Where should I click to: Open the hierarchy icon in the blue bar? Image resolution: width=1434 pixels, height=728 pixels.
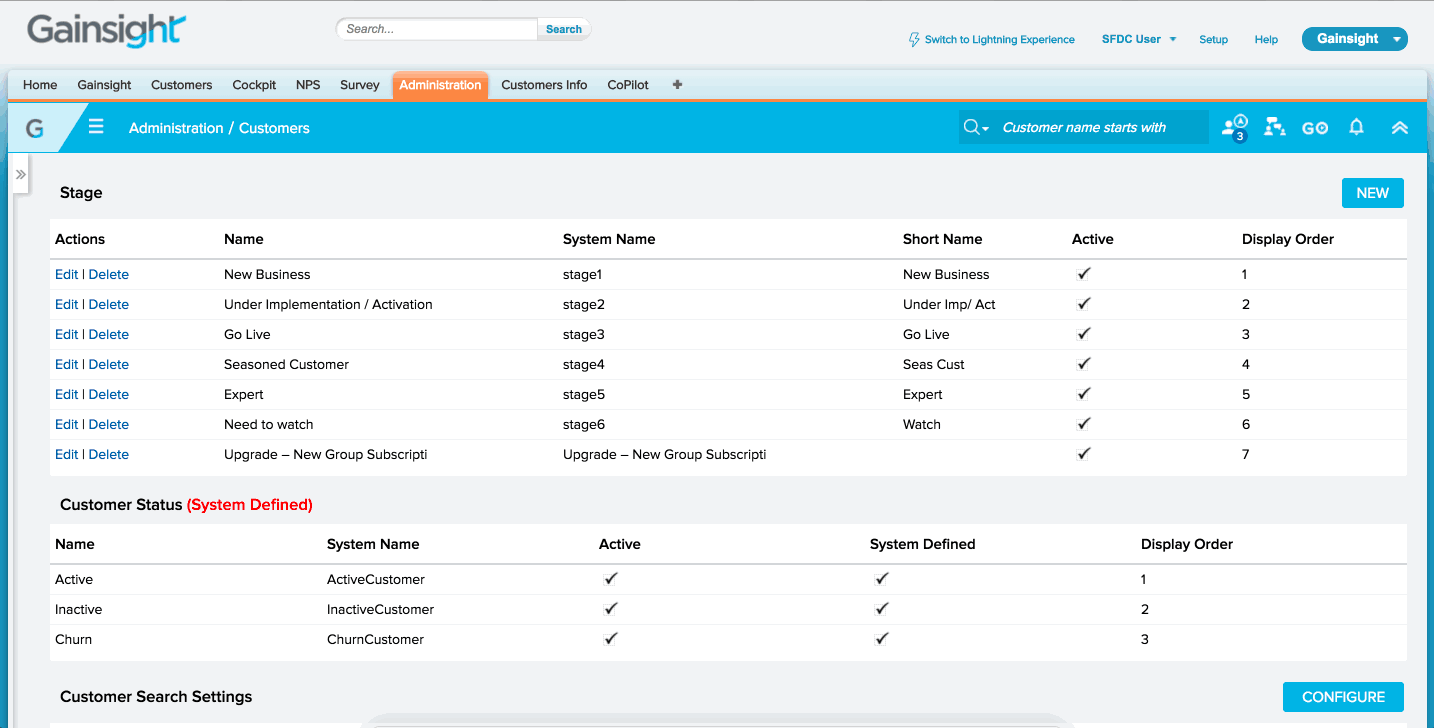pos(1274,127)
